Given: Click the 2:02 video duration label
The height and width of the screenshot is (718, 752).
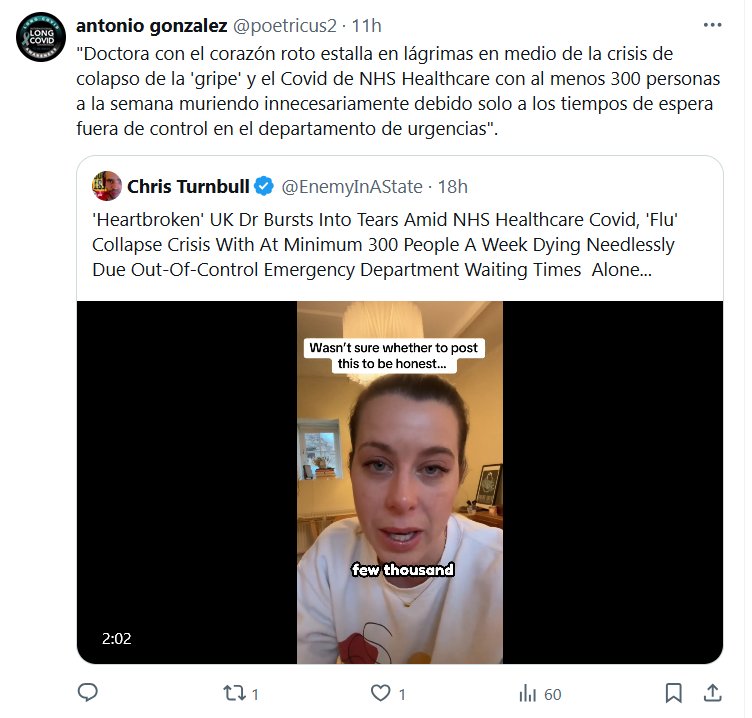Looking at the screenshot, I should (117, 638).
